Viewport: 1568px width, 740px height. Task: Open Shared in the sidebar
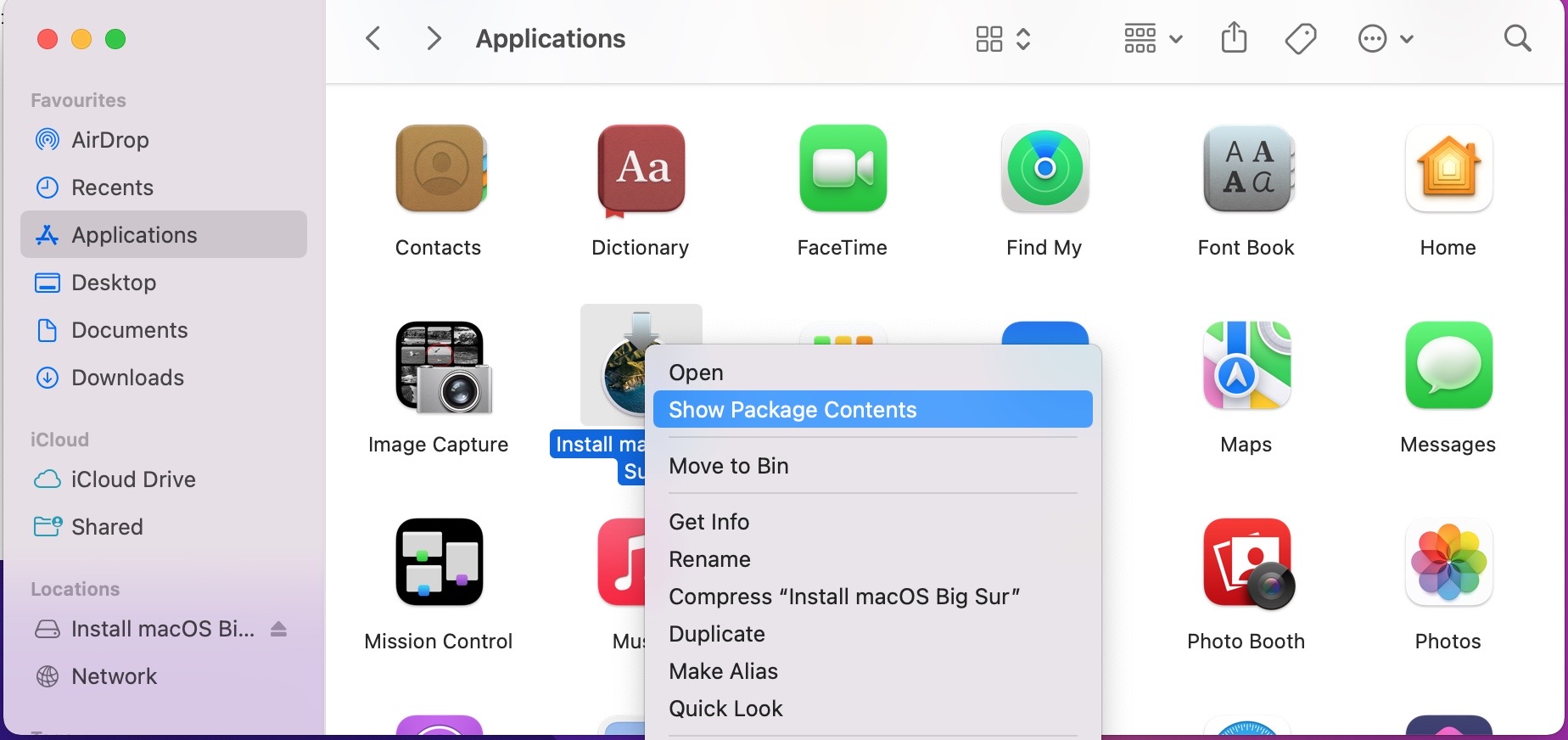tap(164, 527)
